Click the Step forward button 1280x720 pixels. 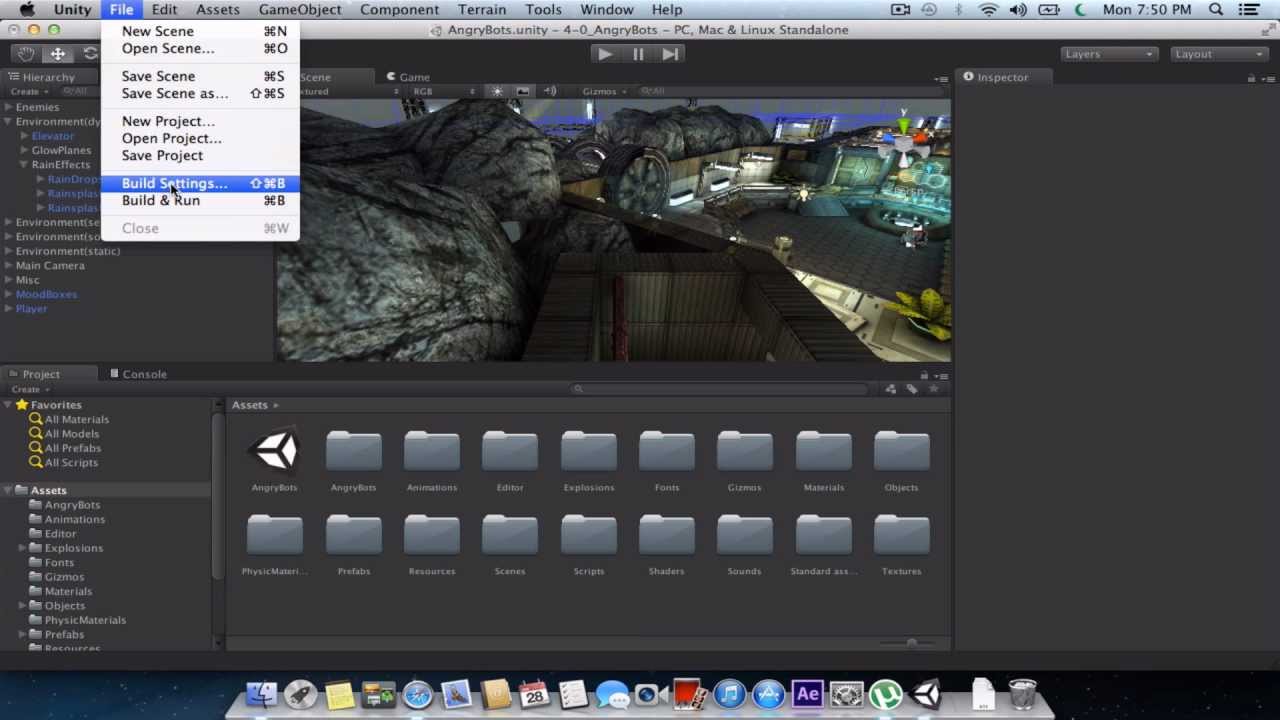[x=670, y=54]
